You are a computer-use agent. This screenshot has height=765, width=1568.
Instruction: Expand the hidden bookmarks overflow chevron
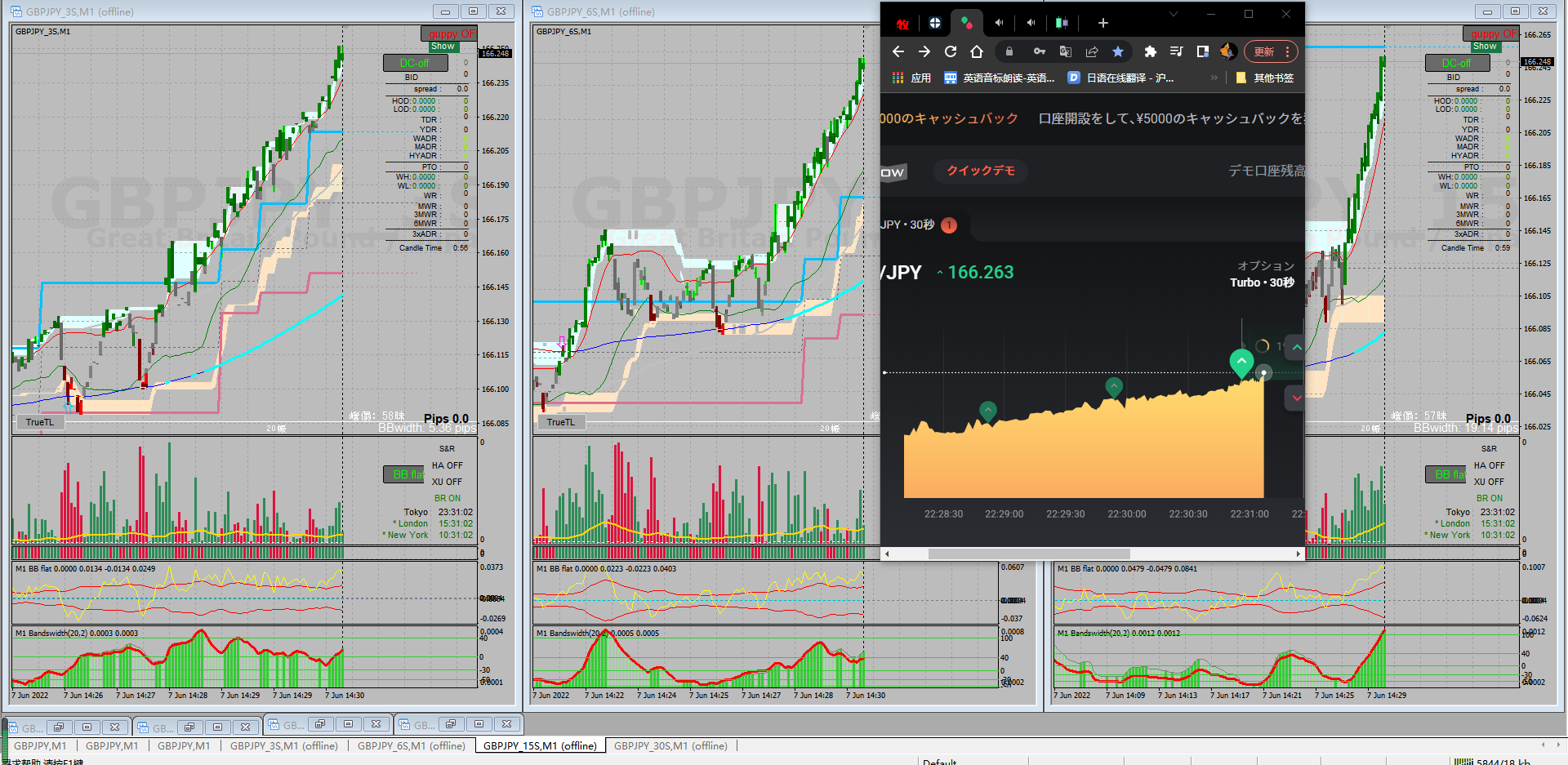click(x=1214, y=78)
